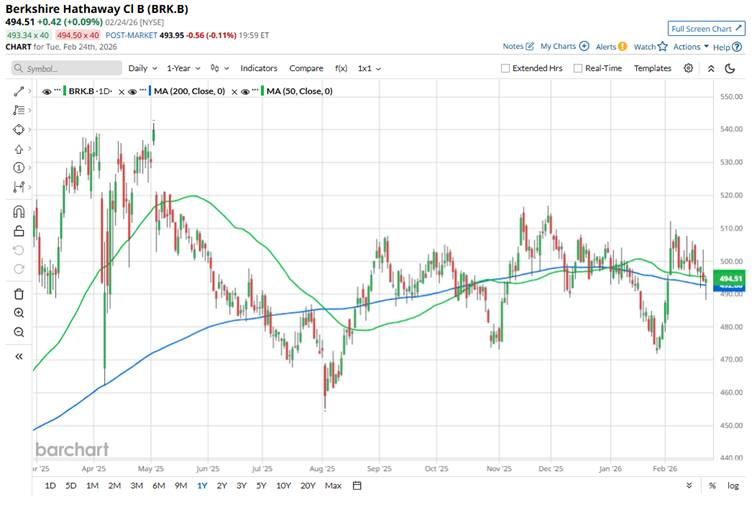The image size is (752, 505).
Task: Select the trend line drawing tool
Action: 19,91
